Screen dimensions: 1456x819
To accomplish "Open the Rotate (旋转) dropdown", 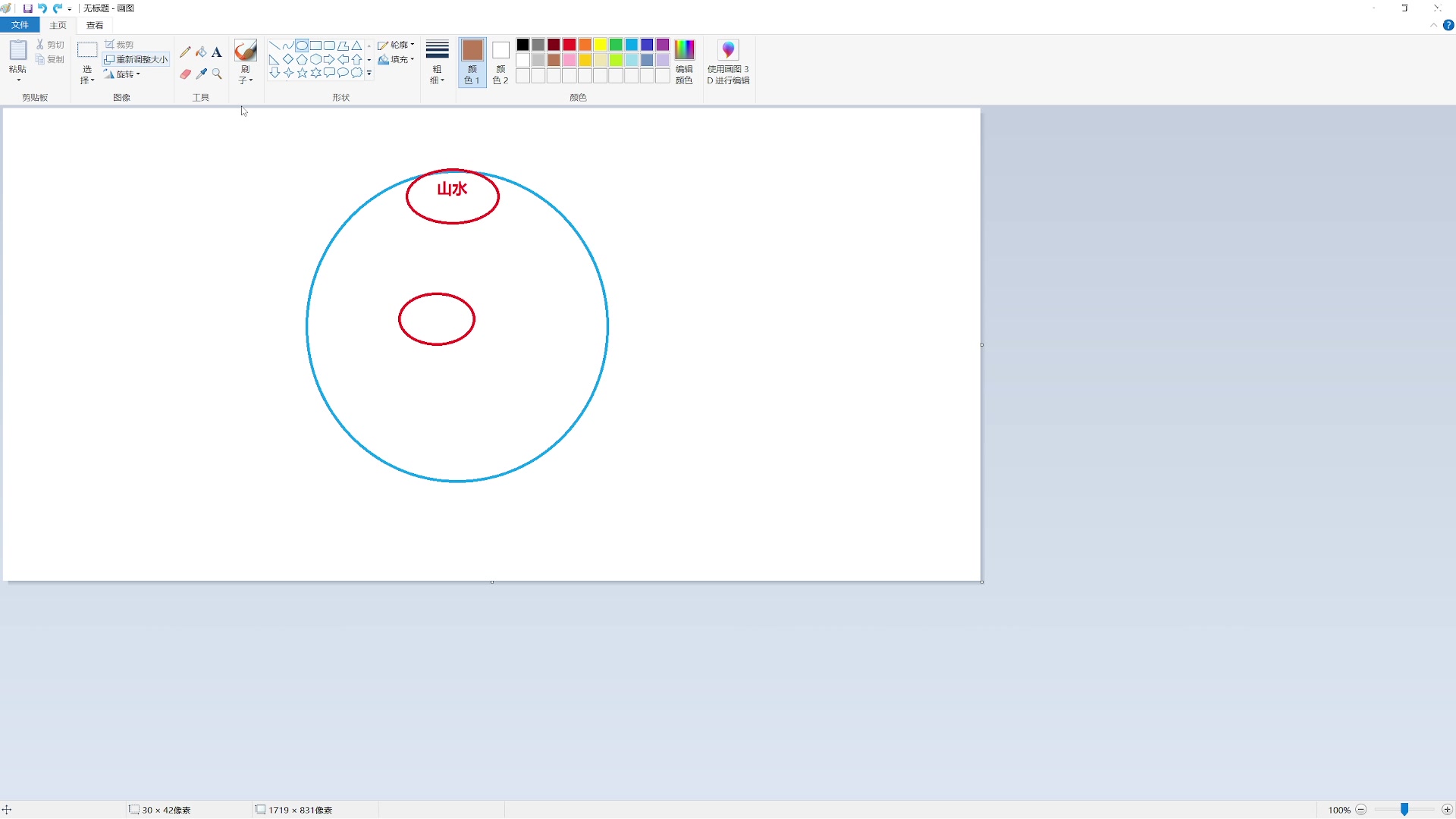I will [122, 74].
